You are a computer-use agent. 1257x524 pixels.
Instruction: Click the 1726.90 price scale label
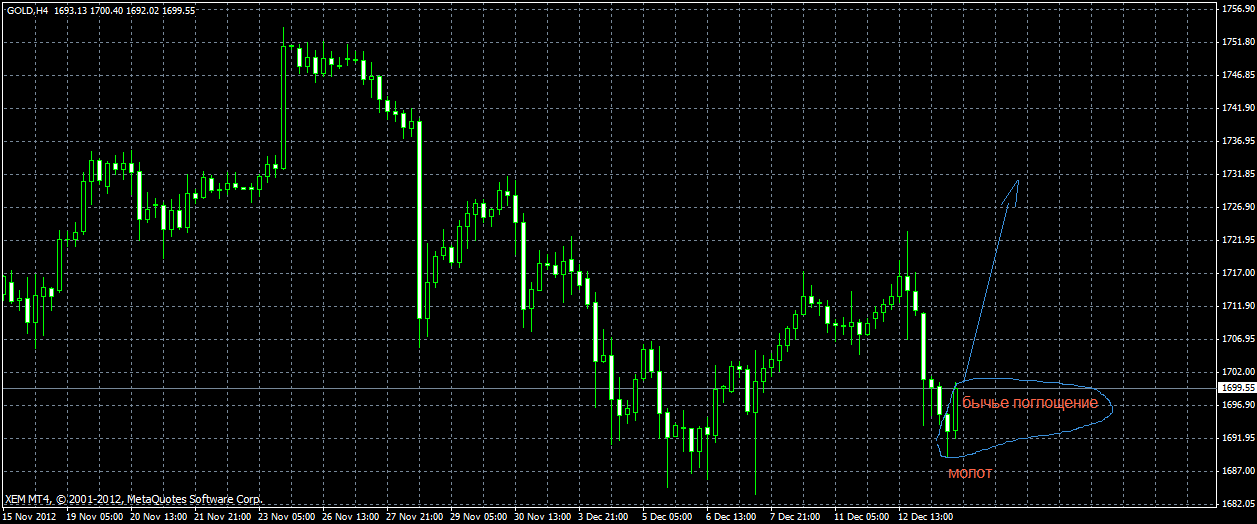pyautogui.click(x=1238, y=207)
